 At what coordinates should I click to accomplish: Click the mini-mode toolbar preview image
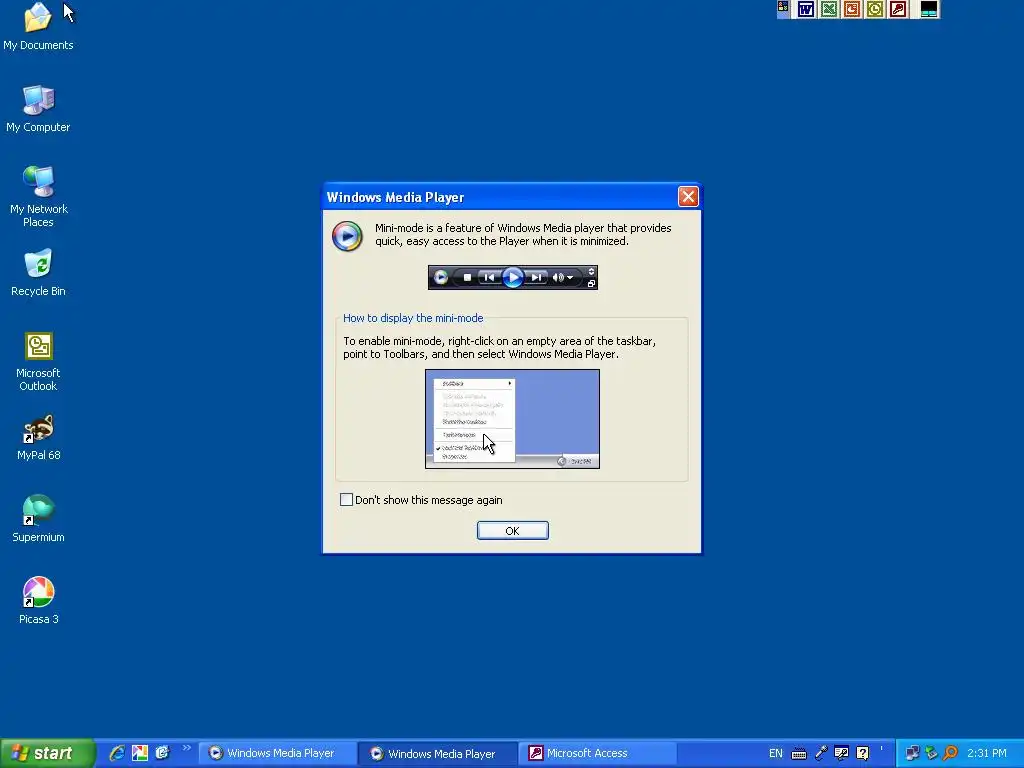(513, 278)
